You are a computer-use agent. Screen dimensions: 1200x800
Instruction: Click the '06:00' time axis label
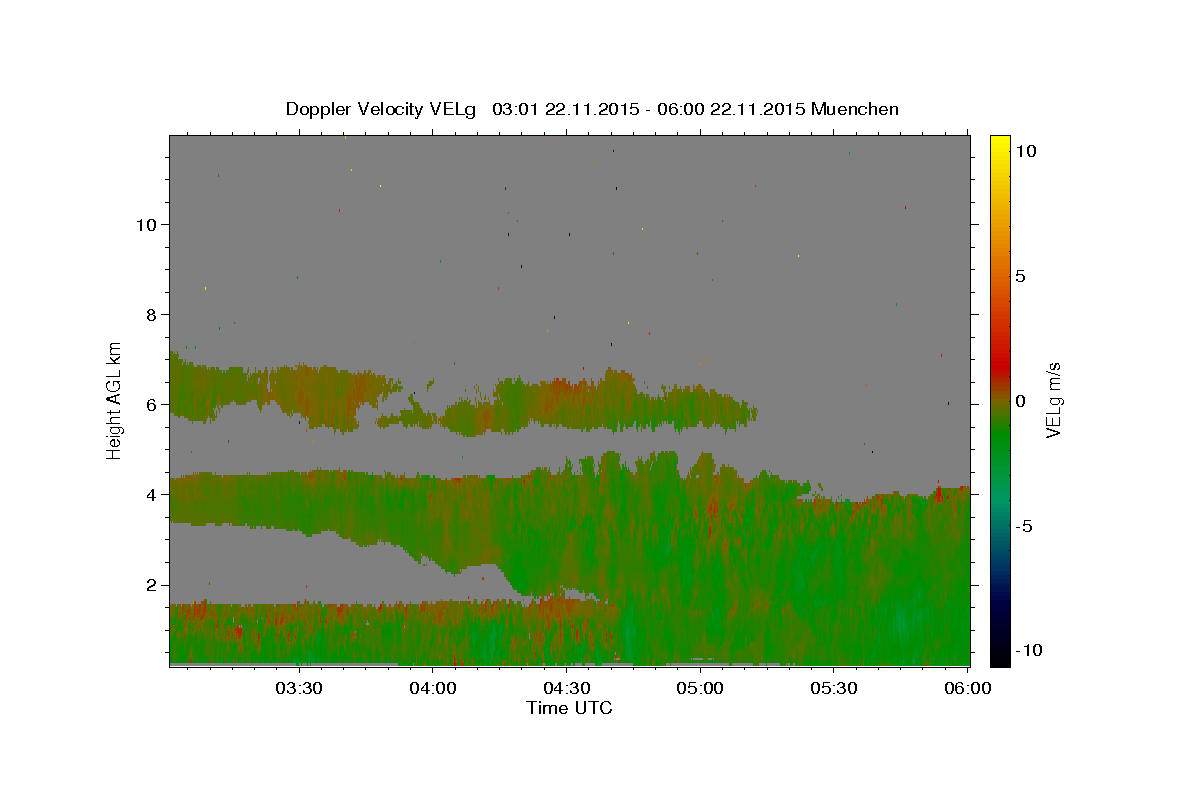click(x=968, y=688)
